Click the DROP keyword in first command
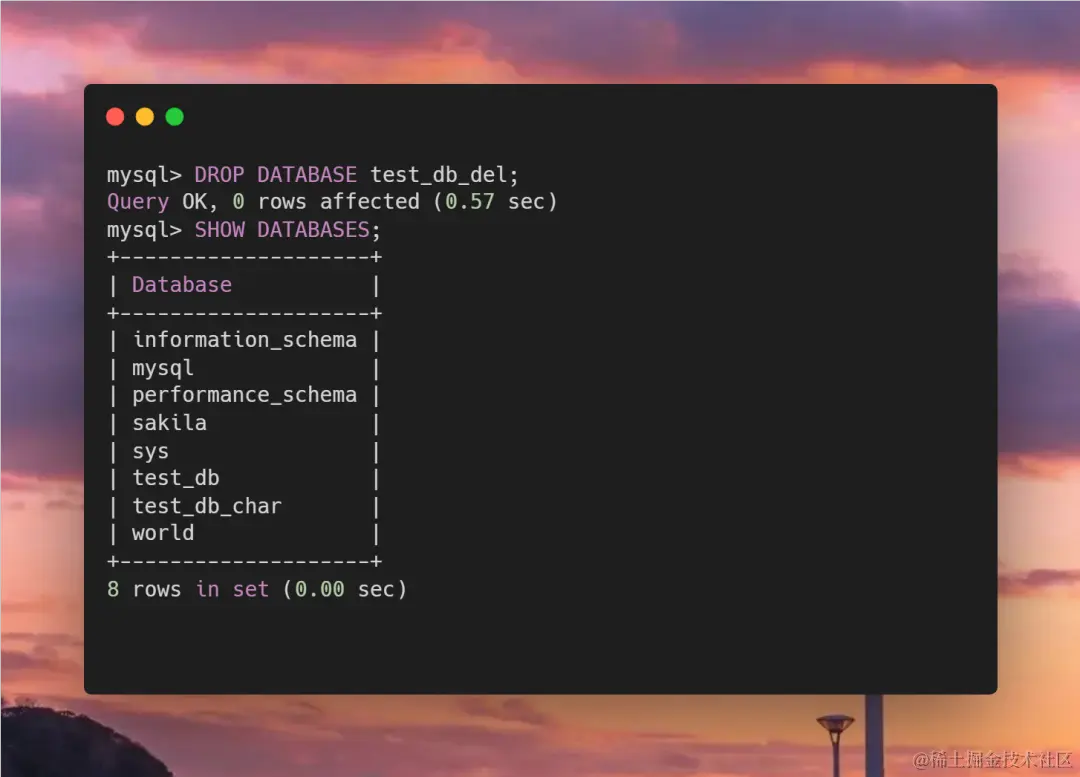Image resolution: width=1080 pixels, height=777 pixels. (219, 175)
